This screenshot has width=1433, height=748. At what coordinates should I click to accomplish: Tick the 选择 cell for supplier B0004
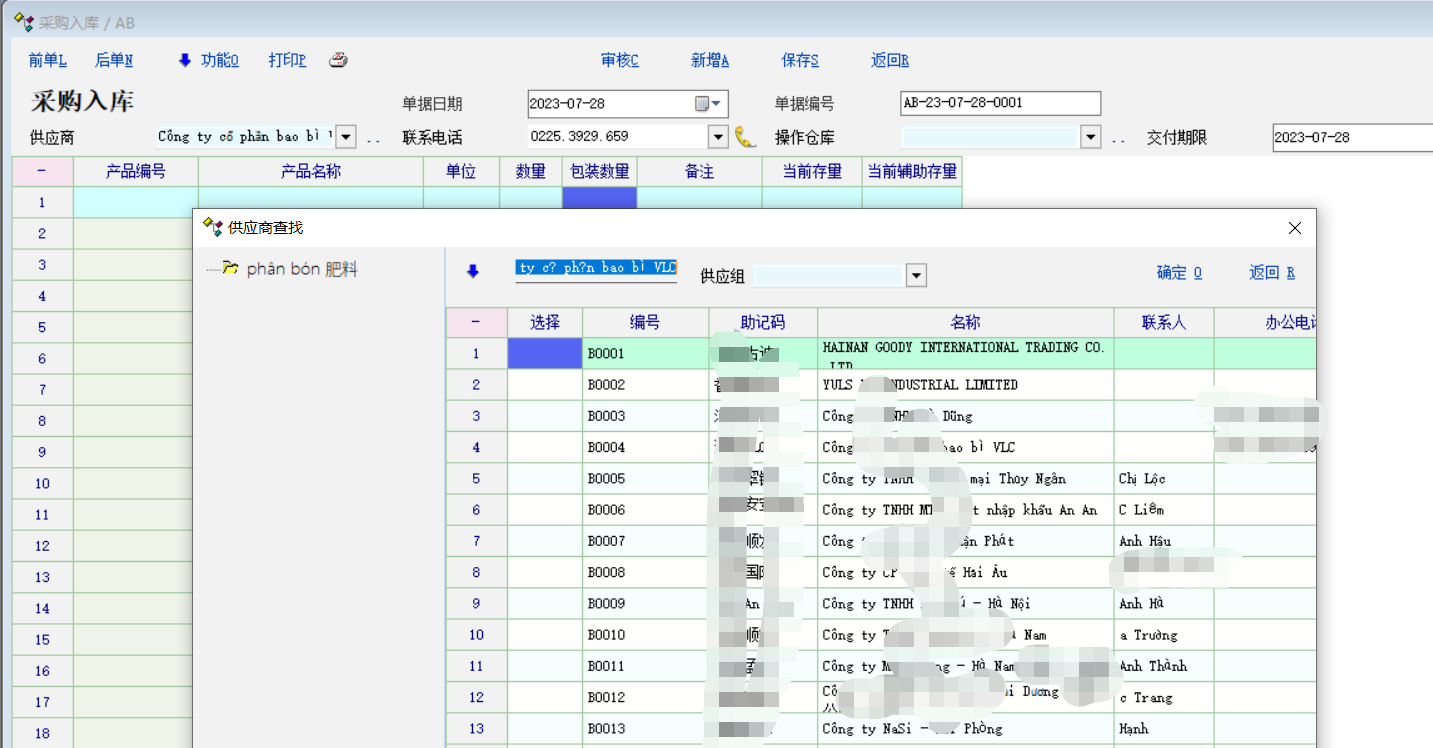click(544, 447)
